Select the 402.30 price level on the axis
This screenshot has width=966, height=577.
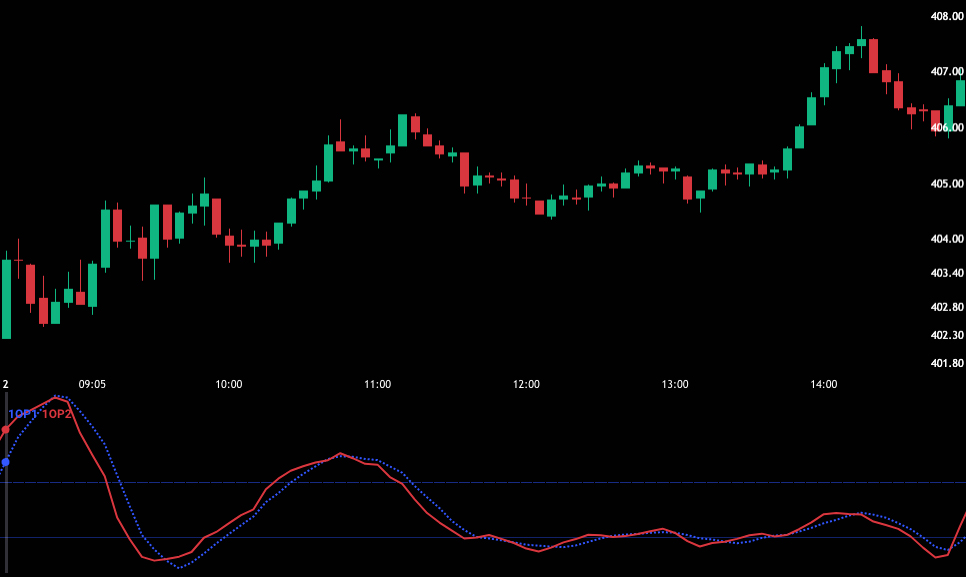pos(945,335)
